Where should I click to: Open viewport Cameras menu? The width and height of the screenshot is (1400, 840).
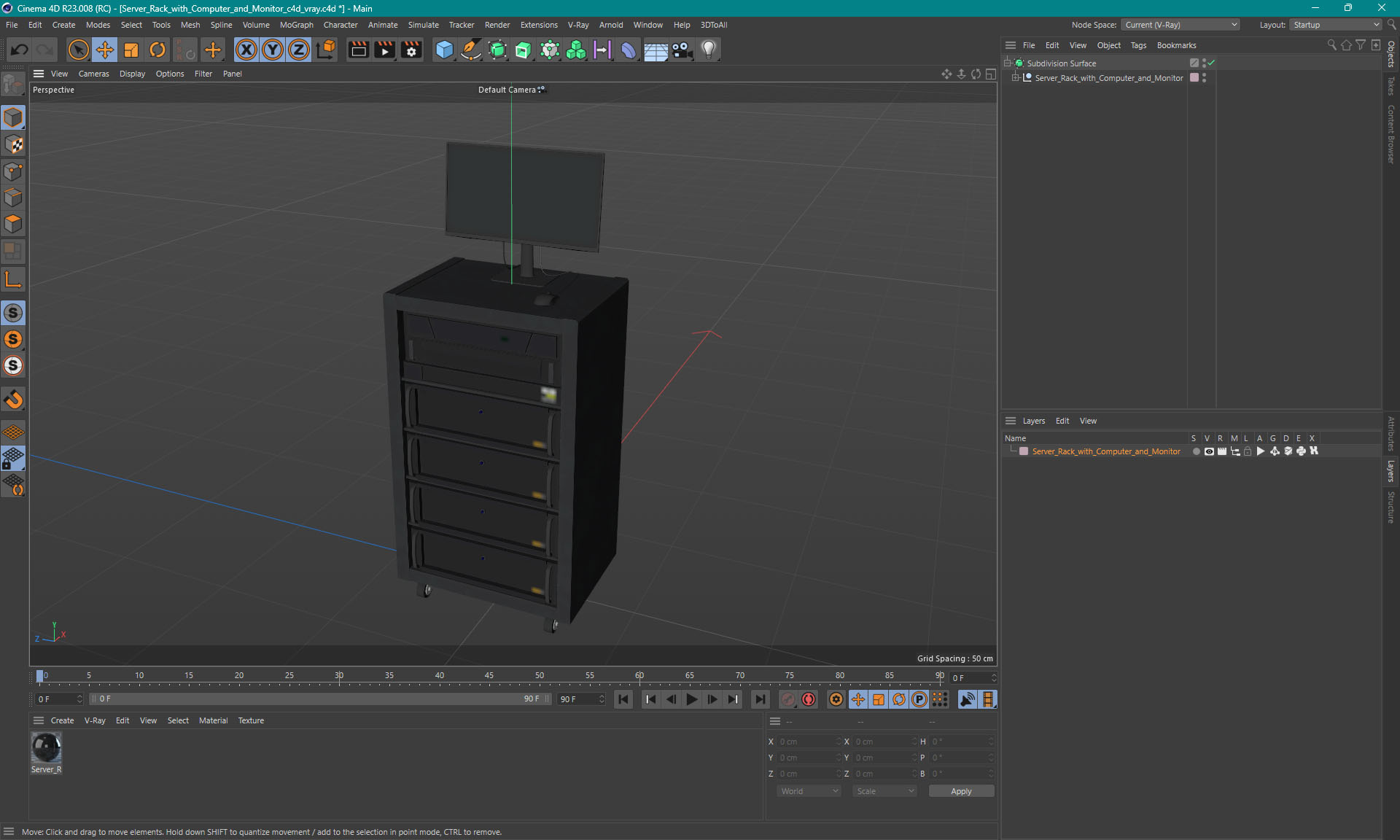93,74
